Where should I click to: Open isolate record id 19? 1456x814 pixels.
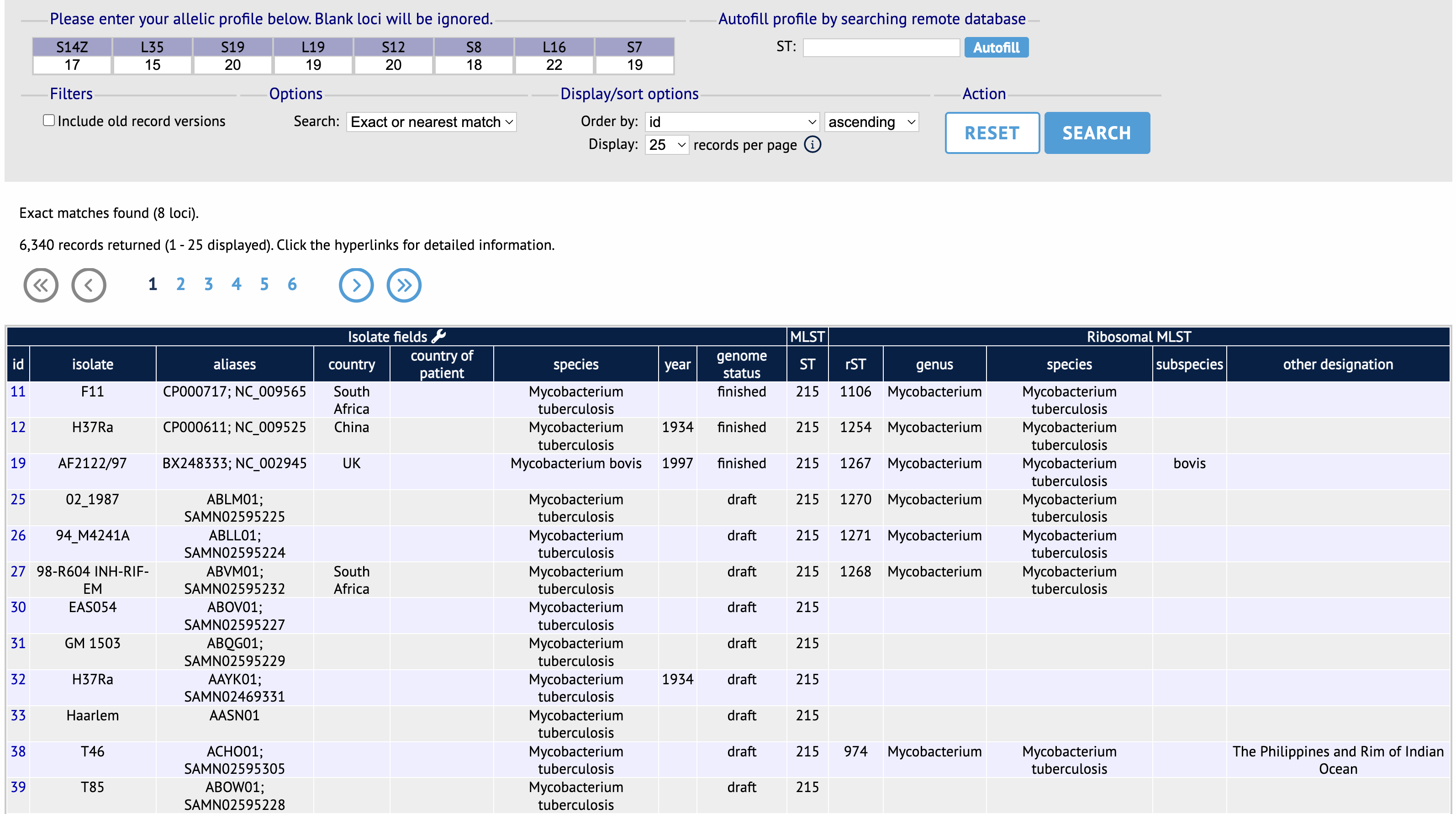pos(18,464)
